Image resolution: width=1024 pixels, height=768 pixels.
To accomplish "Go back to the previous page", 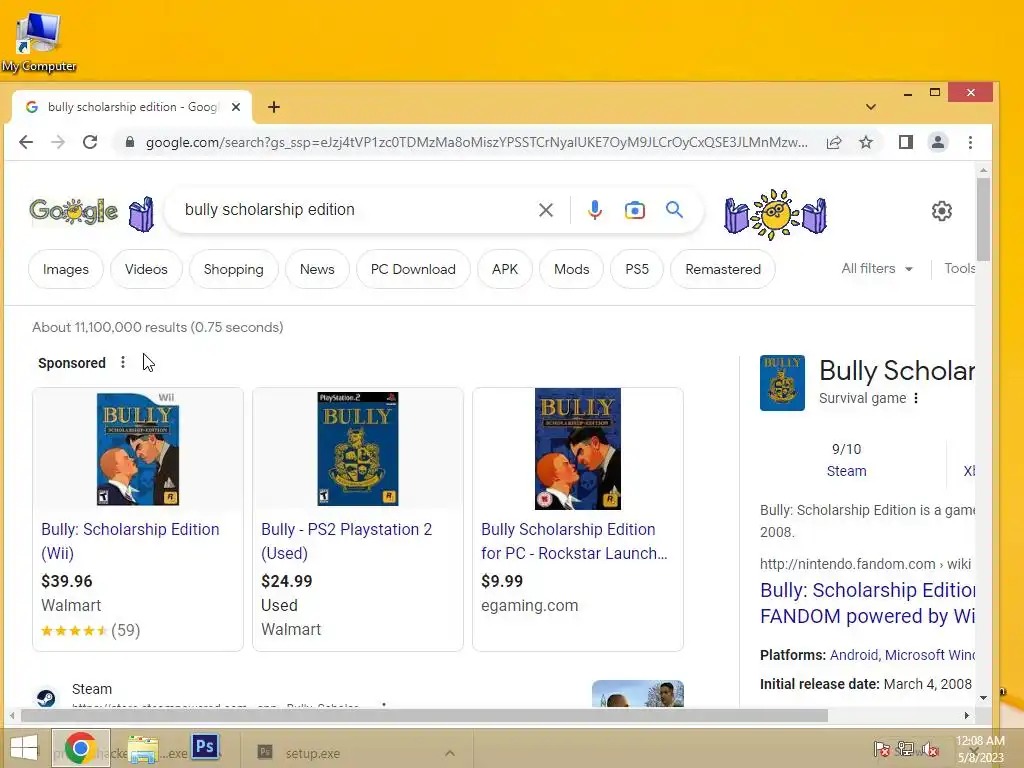I will pos(25,142).
